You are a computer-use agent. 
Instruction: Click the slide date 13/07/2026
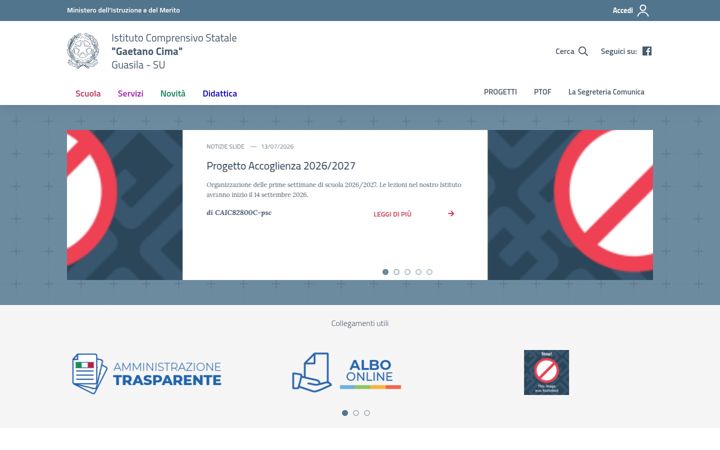(x=277, y=146)
